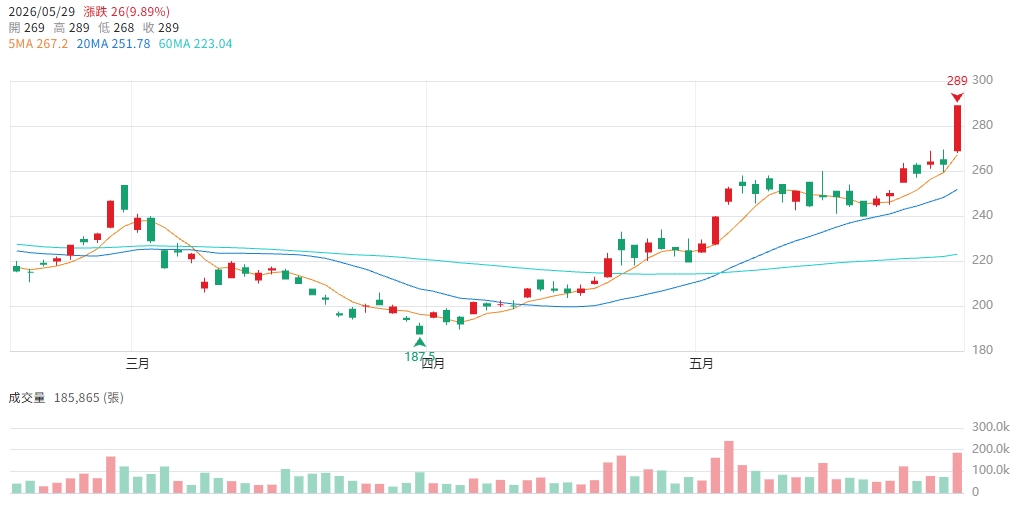Click the 漲跌 26(9.89%) change text
The image size is (1014, 509).
pos(127,12)
